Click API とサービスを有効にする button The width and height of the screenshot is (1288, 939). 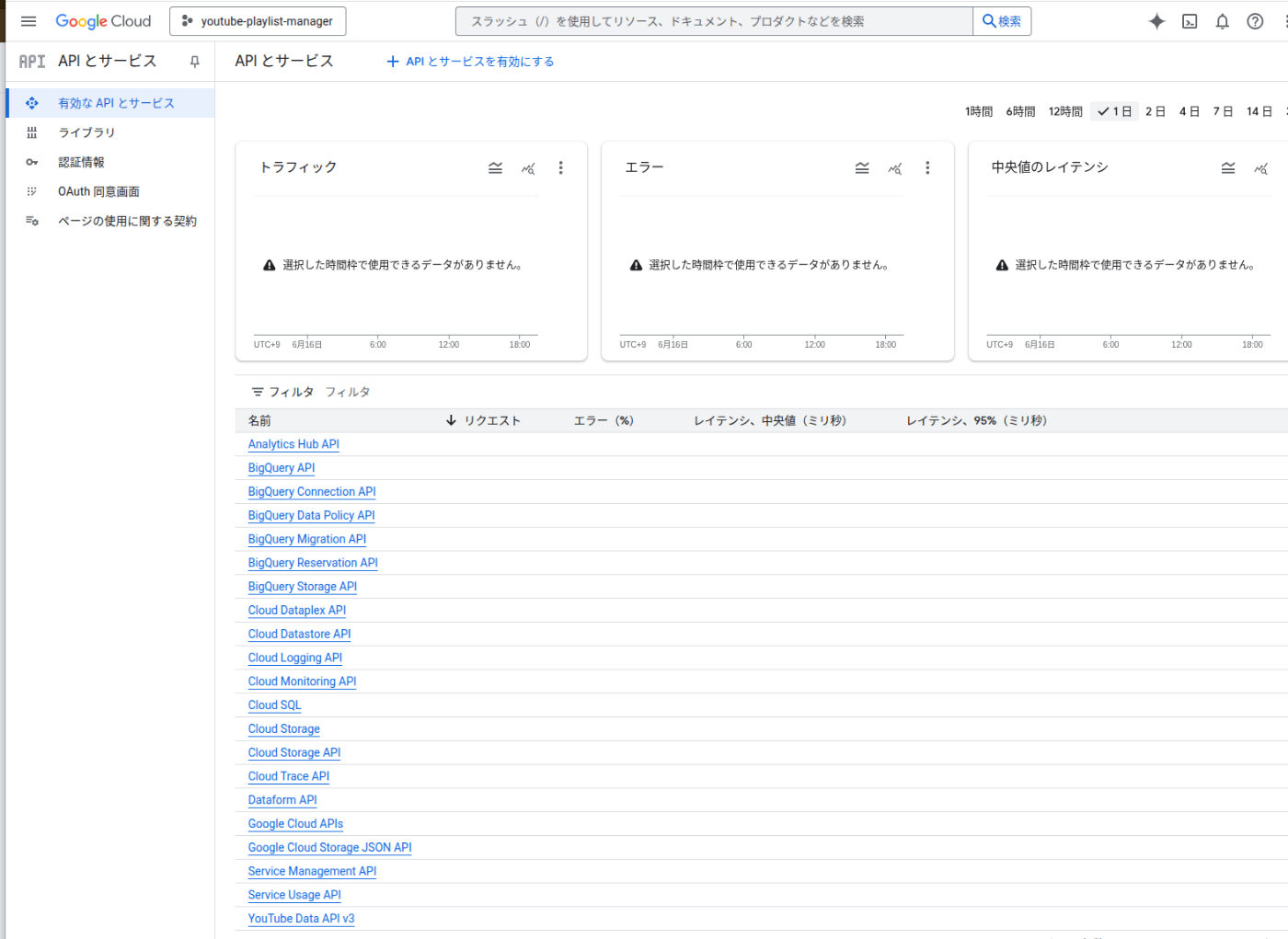[x=470, y=62]
